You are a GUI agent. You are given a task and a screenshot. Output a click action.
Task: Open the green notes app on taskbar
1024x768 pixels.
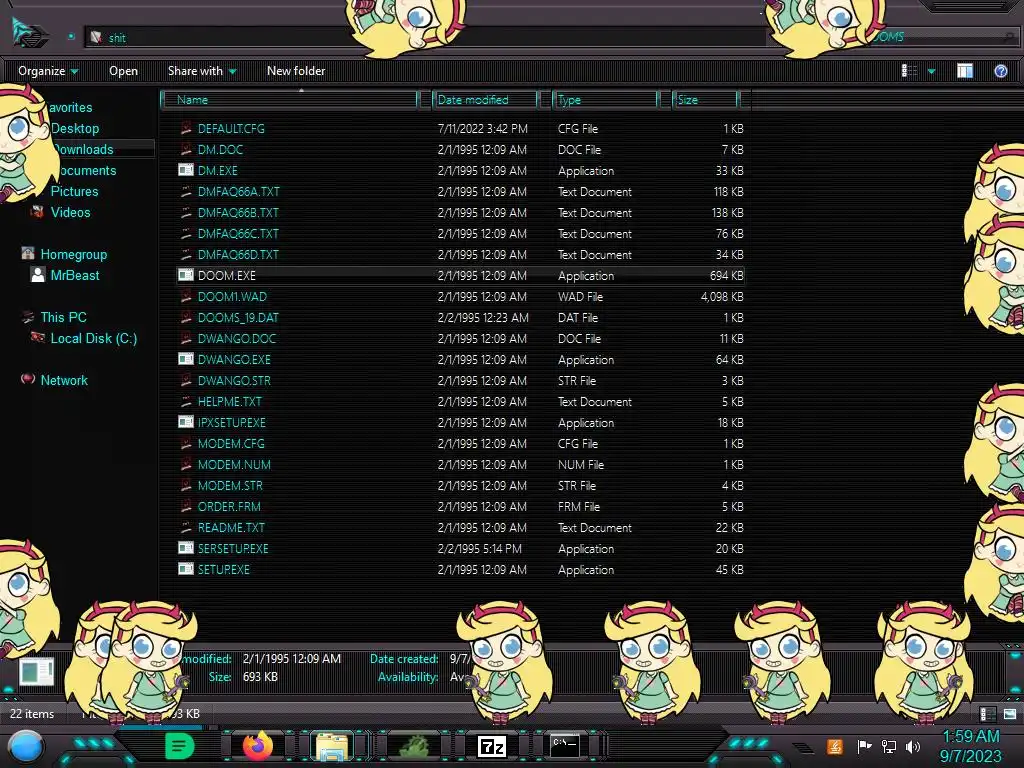pyautogui.click(x=180, y=745)
